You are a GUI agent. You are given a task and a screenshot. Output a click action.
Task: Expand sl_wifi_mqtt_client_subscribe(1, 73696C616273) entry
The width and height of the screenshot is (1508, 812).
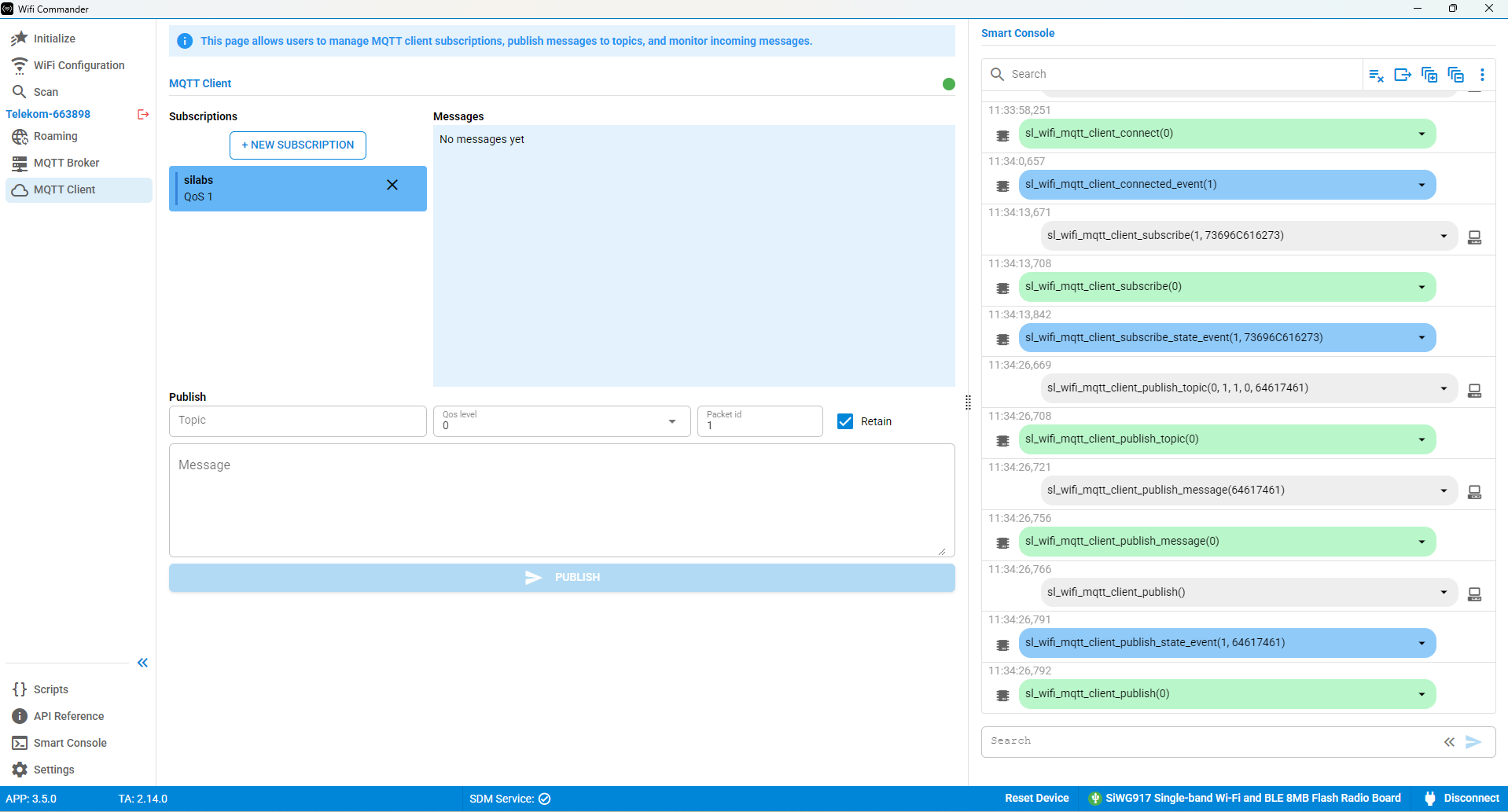pyautogui.click(x=1444, y=236)
